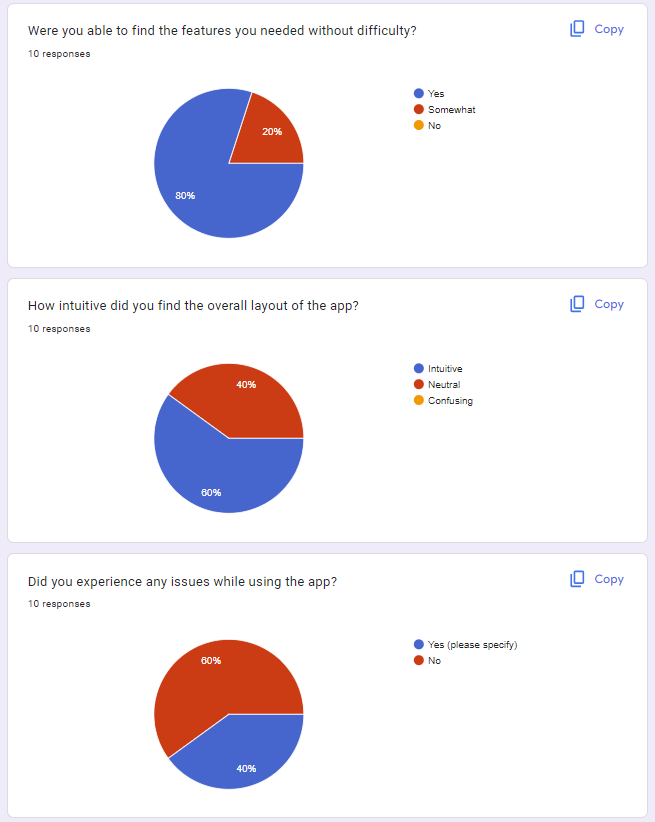Click the copy icon for the layout chart
655x822 pixels.
577,304
